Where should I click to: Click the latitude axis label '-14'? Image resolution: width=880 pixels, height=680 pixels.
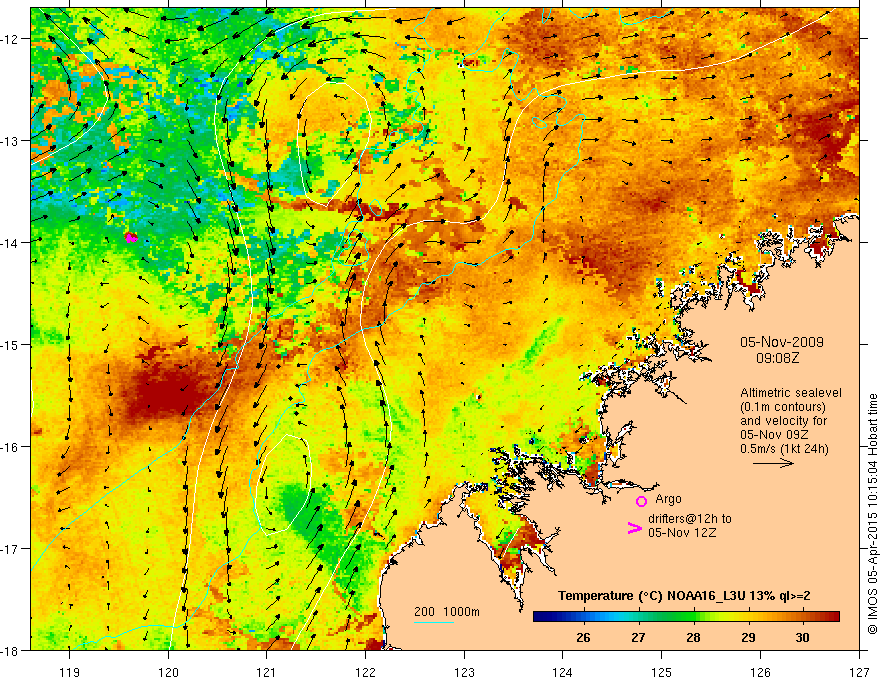coord(10,243)
